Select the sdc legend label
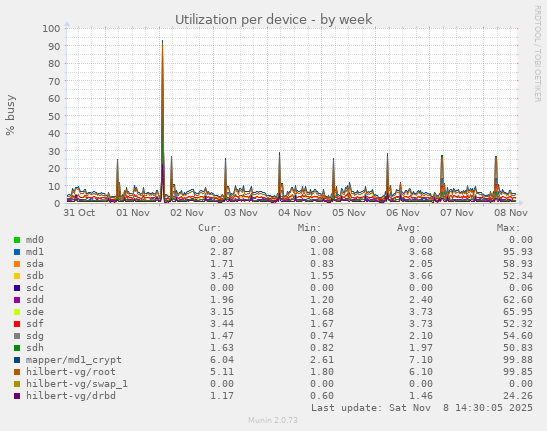The image size is (547, 431). pos(35,288)
